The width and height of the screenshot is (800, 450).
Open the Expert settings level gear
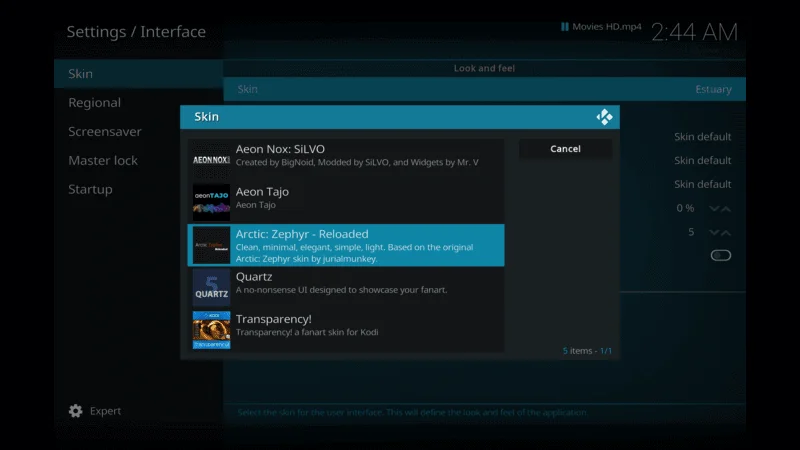tap(76, 411)
